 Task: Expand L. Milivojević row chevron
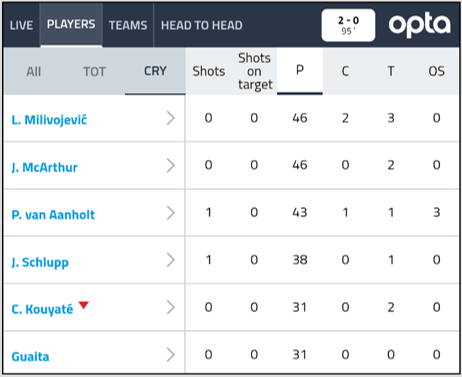tap(171, 118)
